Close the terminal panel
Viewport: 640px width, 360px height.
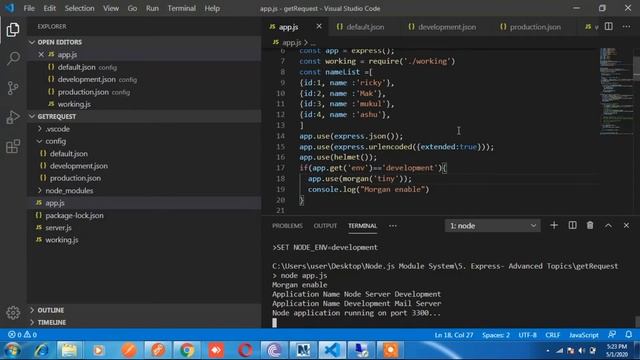(x=626, y=225)
